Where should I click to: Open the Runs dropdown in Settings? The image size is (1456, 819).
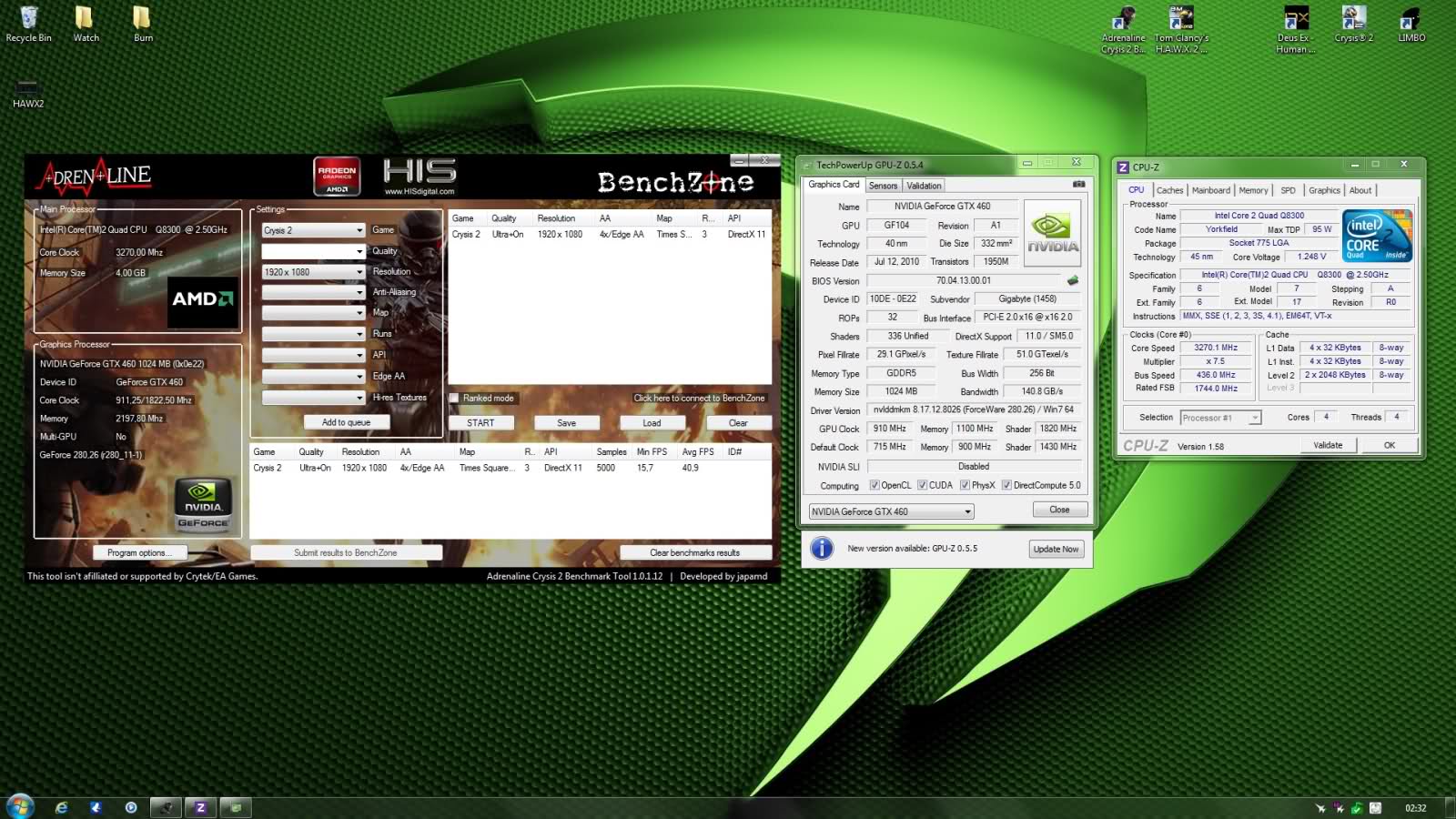point(314,334)
